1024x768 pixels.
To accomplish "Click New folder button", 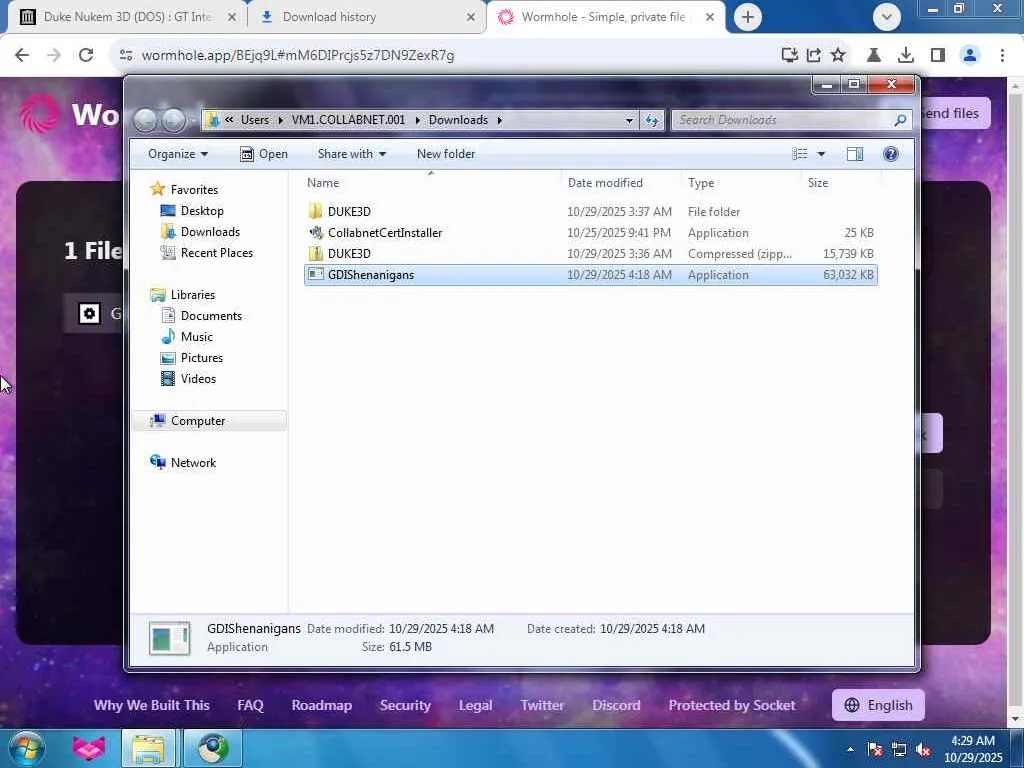I will (x=446, y=154).
